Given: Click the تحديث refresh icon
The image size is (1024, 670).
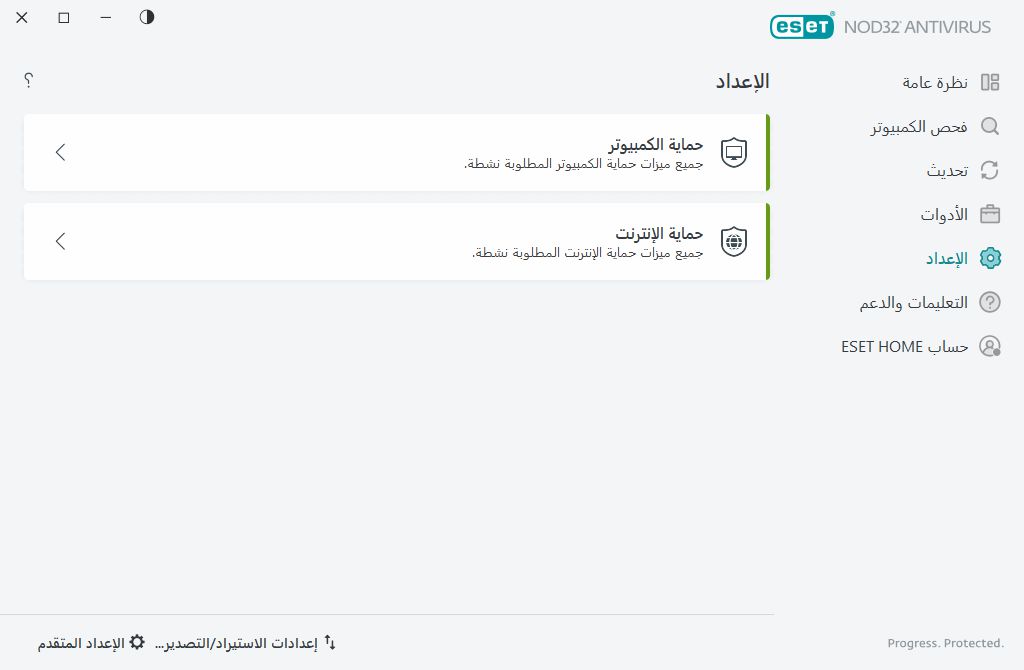Looking at the screenshot, I should point(989,170).
